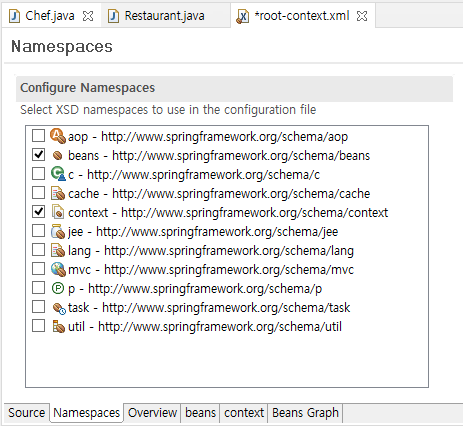Click the jee namespace jar icon
The height and width of the screenshot is (426, 463).
pyautogui.click(x=58, y=231)
